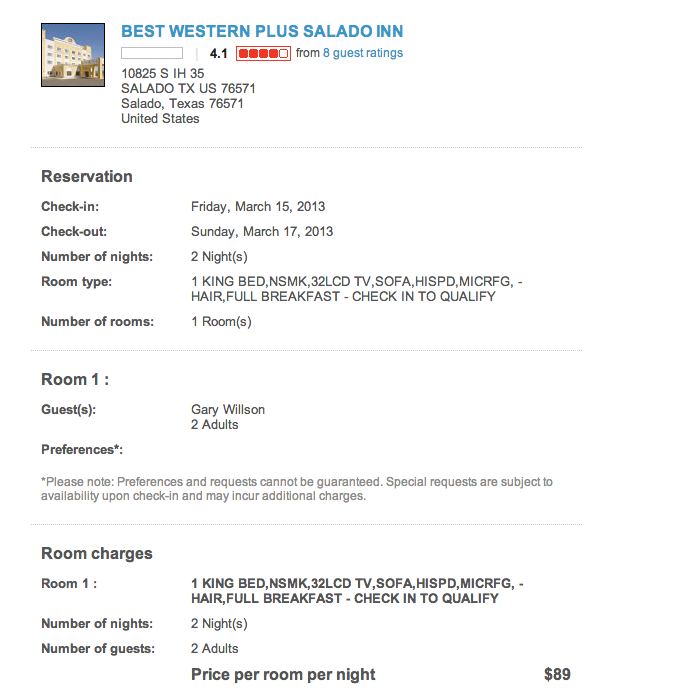Click the Best Western Plus Salado Inn title

[262, 32]
